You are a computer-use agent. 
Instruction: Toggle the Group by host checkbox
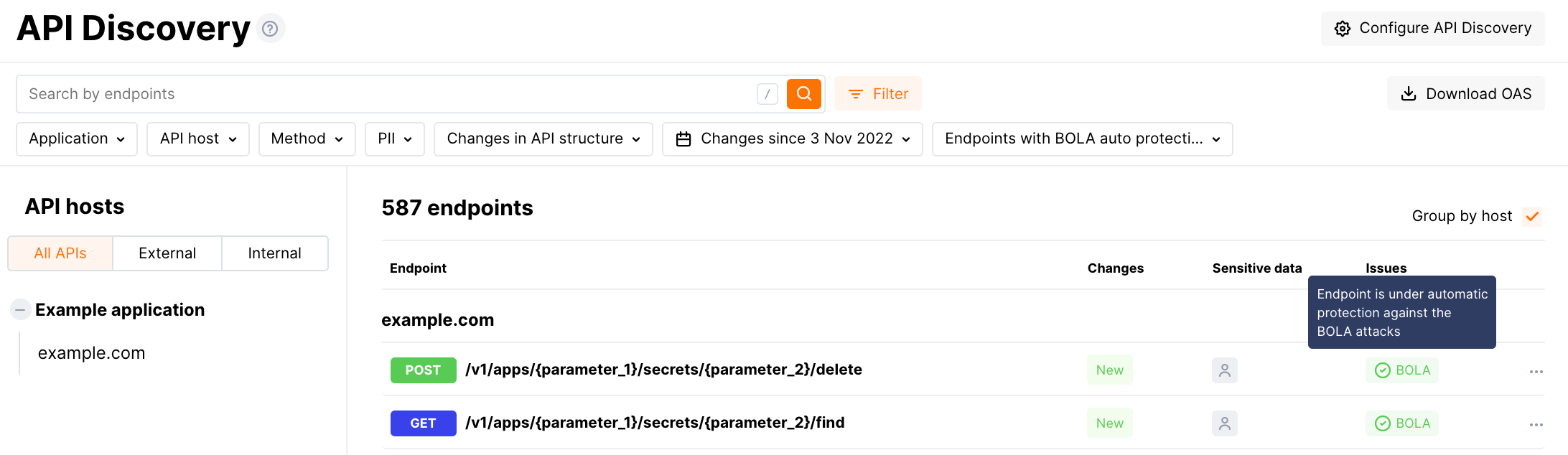[x=1532, y=216]
